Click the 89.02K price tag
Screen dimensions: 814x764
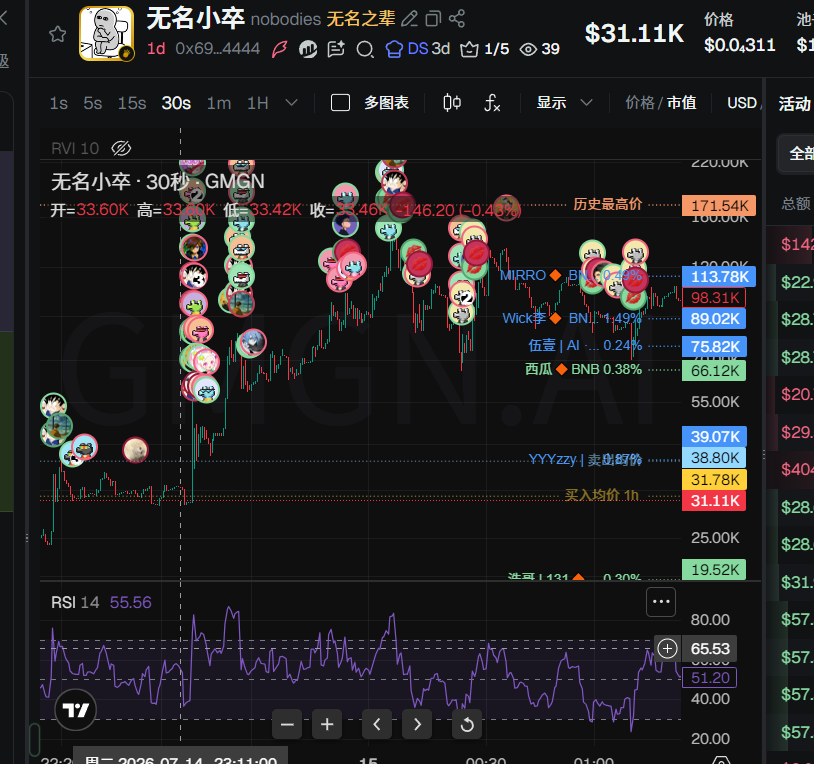point(714,319)
